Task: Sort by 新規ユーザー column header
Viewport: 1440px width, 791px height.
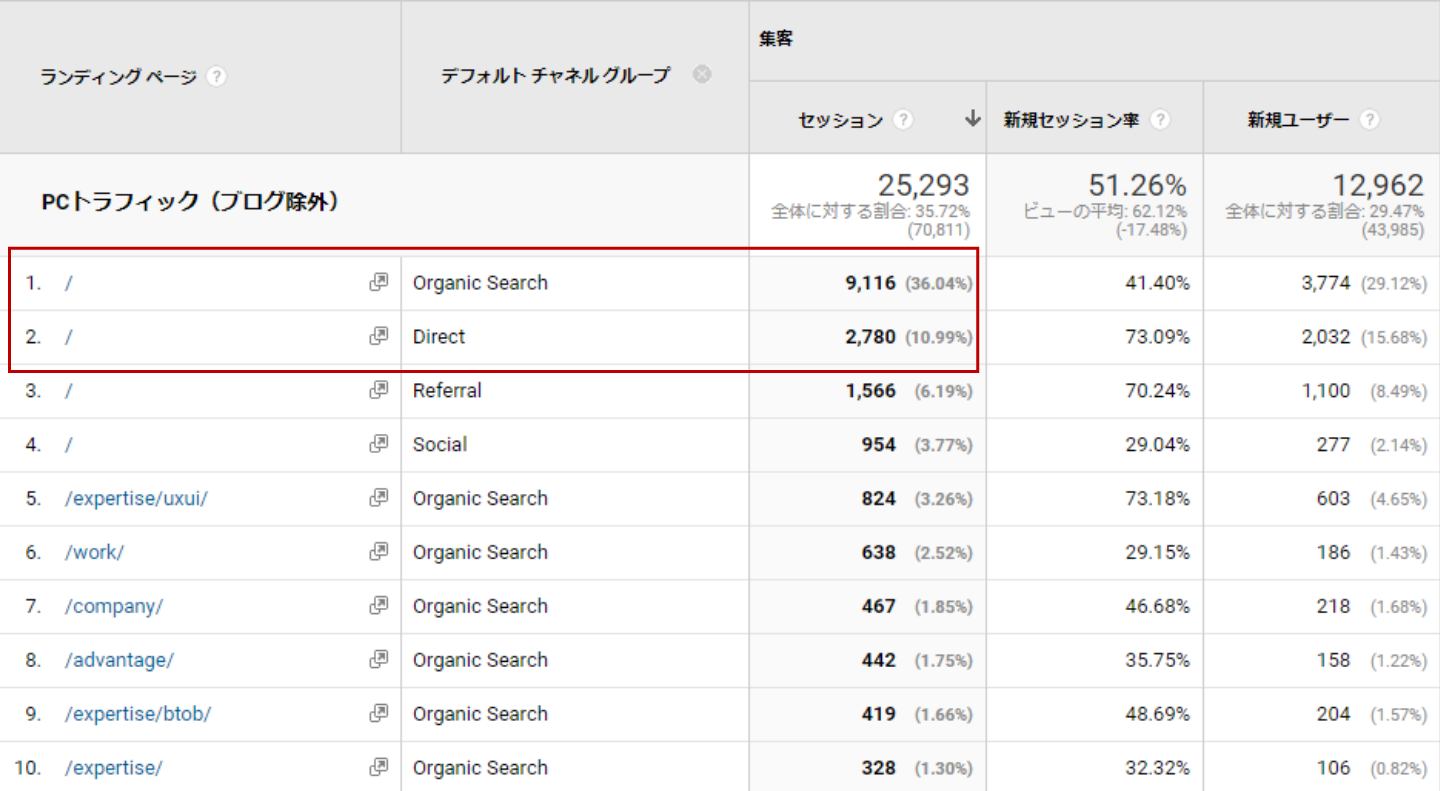Action: [1298, 120]
